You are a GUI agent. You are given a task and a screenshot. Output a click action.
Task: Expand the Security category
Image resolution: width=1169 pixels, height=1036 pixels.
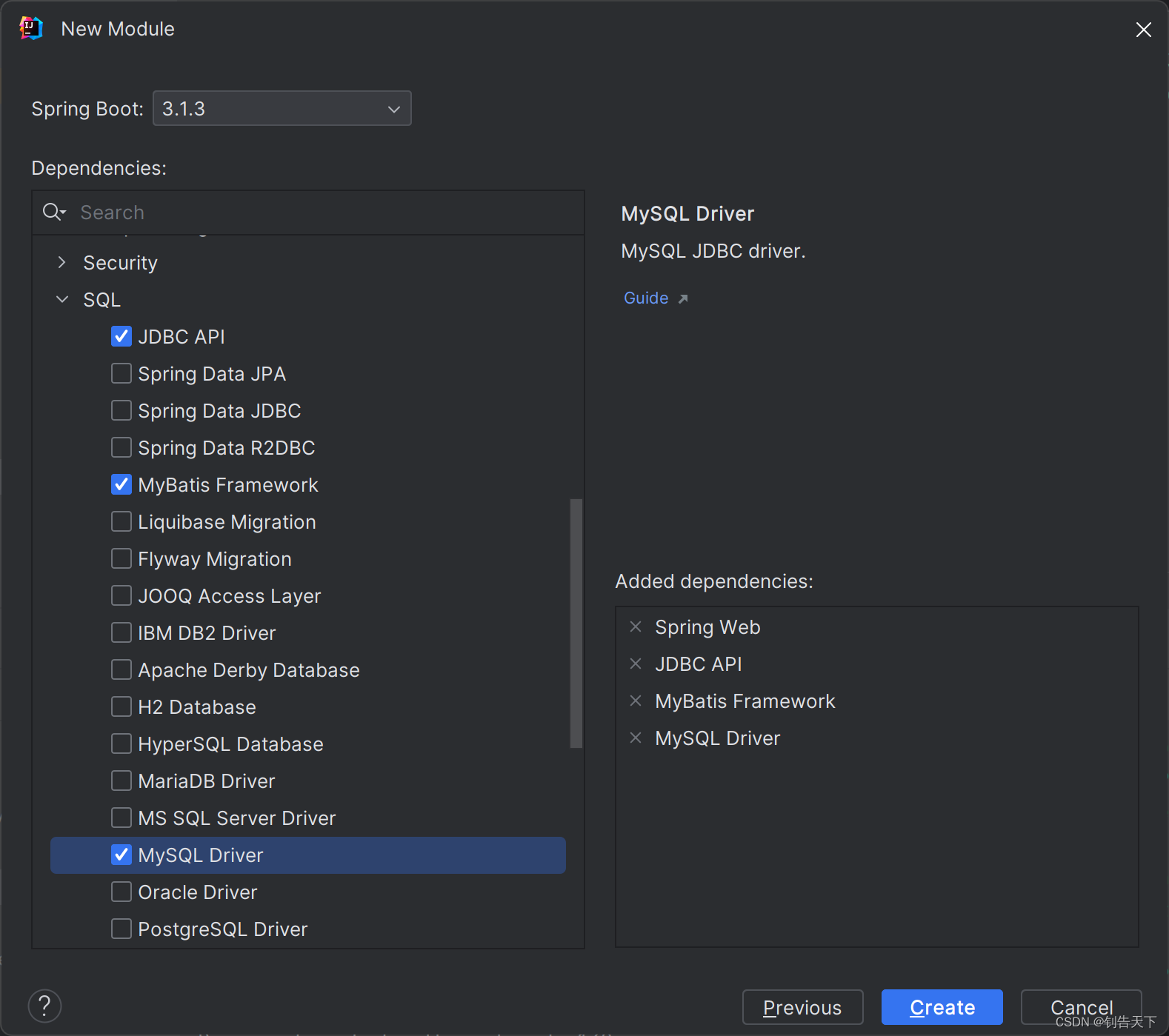[62, 262]
